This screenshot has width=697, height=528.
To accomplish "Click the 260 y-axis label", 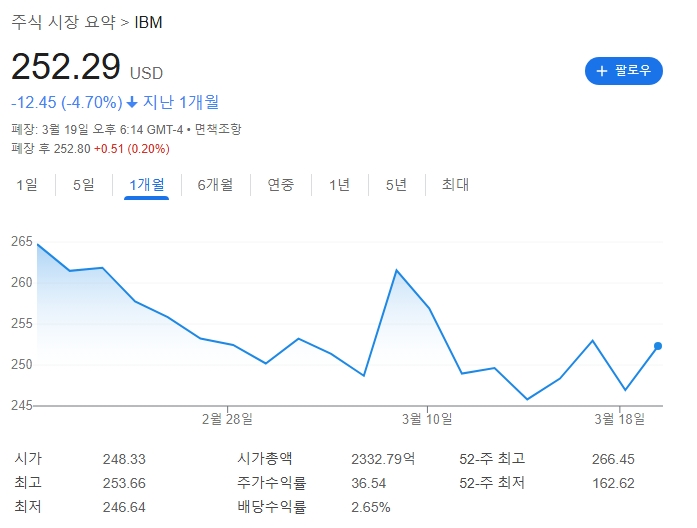I will [22, 282].
